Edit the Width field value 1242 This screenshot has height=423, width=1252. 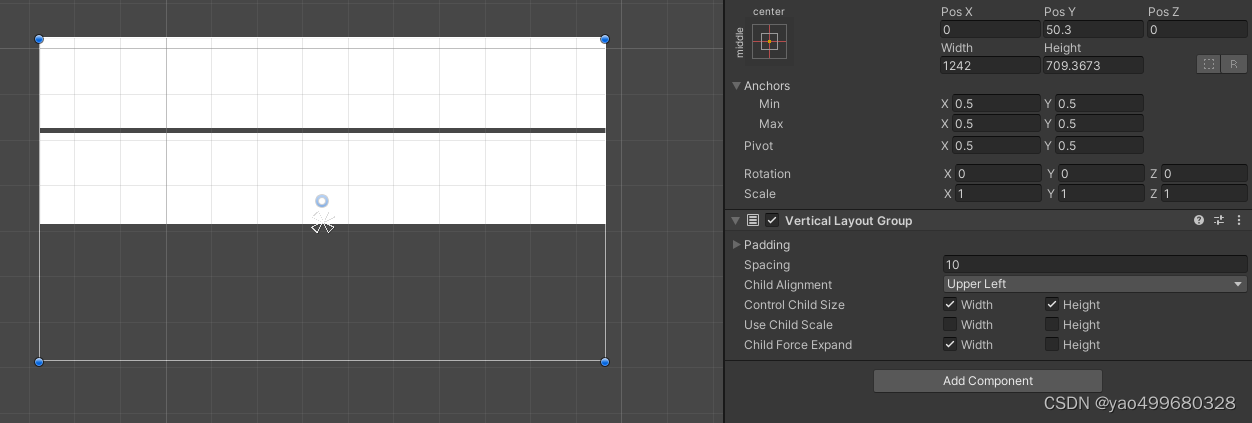(990, 65)
